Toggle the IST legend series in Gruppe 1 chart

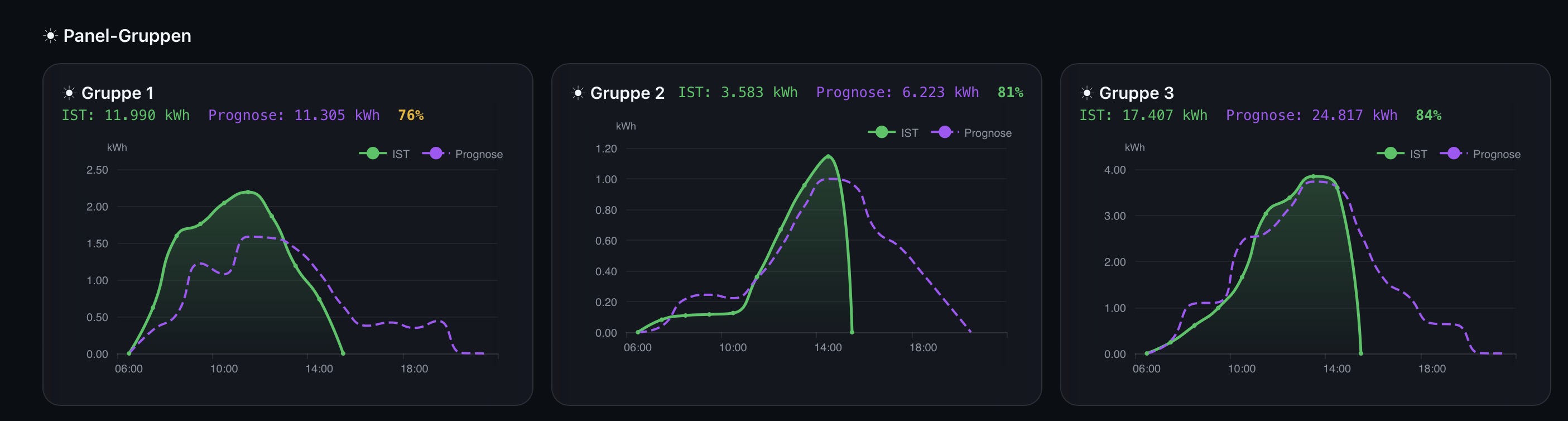(x=384, y=154)
